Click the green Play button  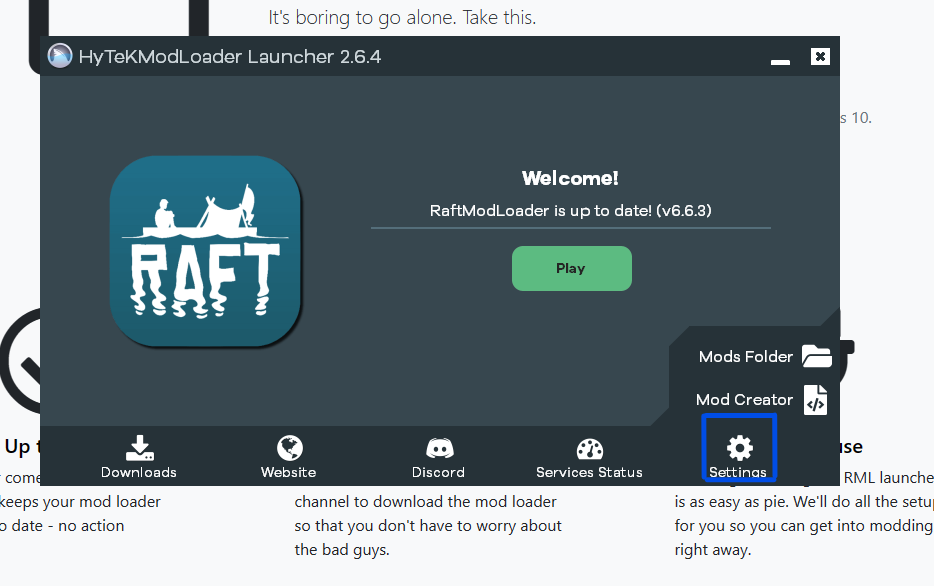click(571, 269)
